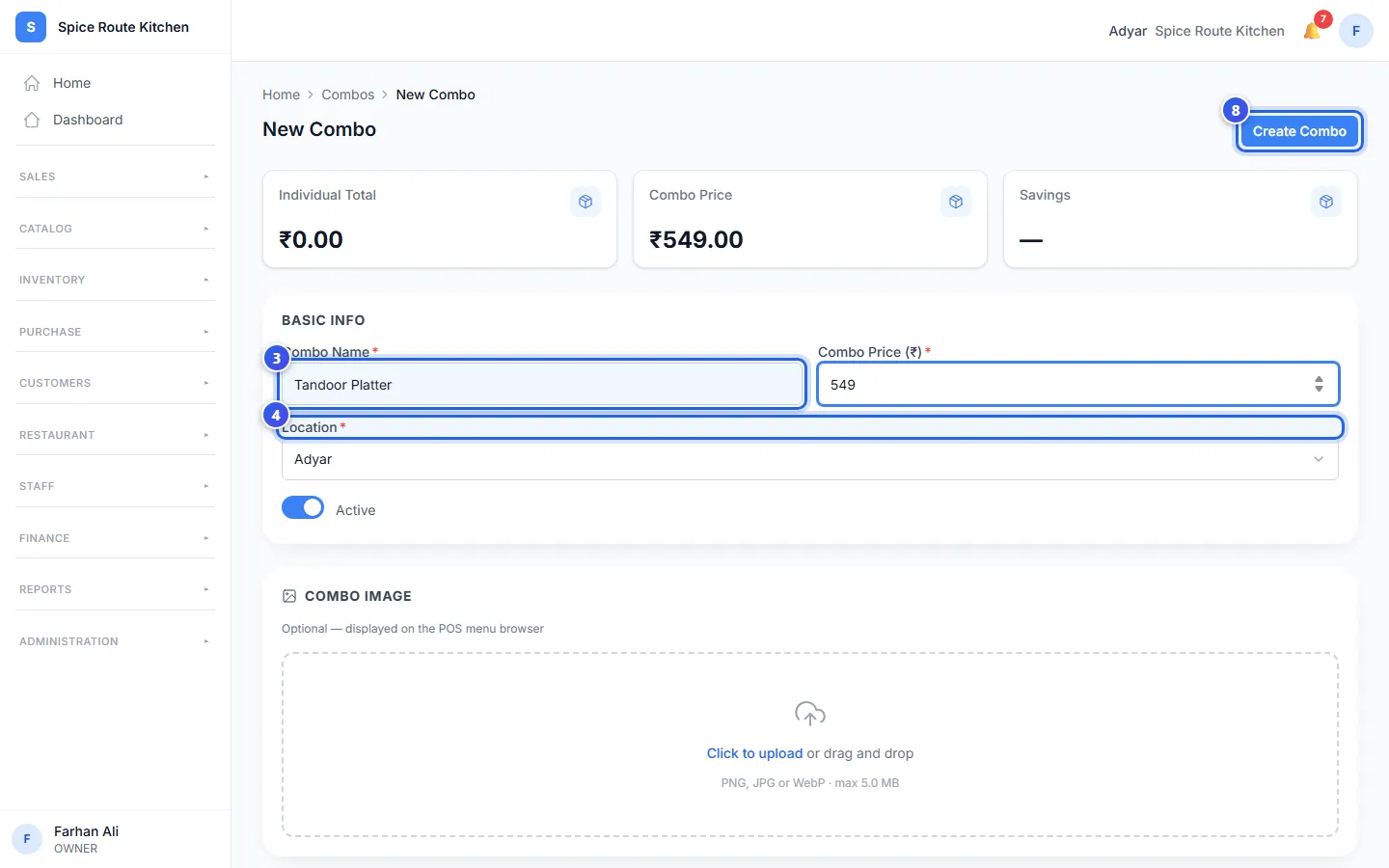Expand the Restaurant sidebar section
This screenshot has width=1389, height=868.
(x=116, y=435)
